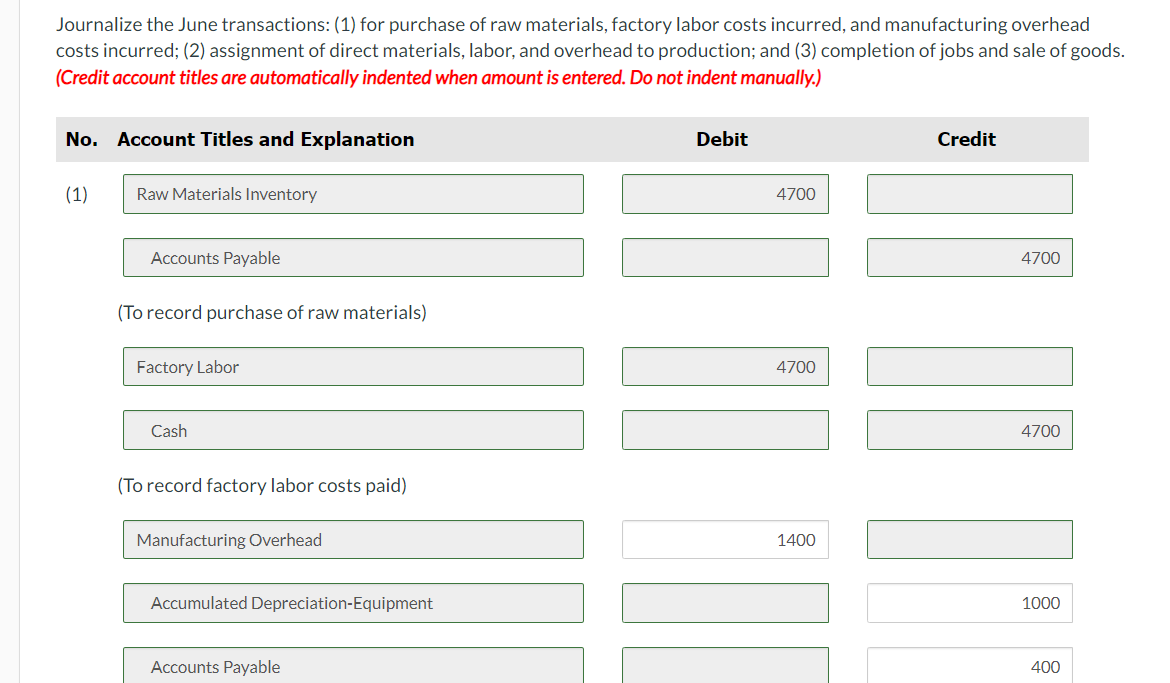Image resolution: width=1170 pixels, height=683 pixels.
Task: Click the Manufacturing Overhead account title field
Action: point(353,540)
